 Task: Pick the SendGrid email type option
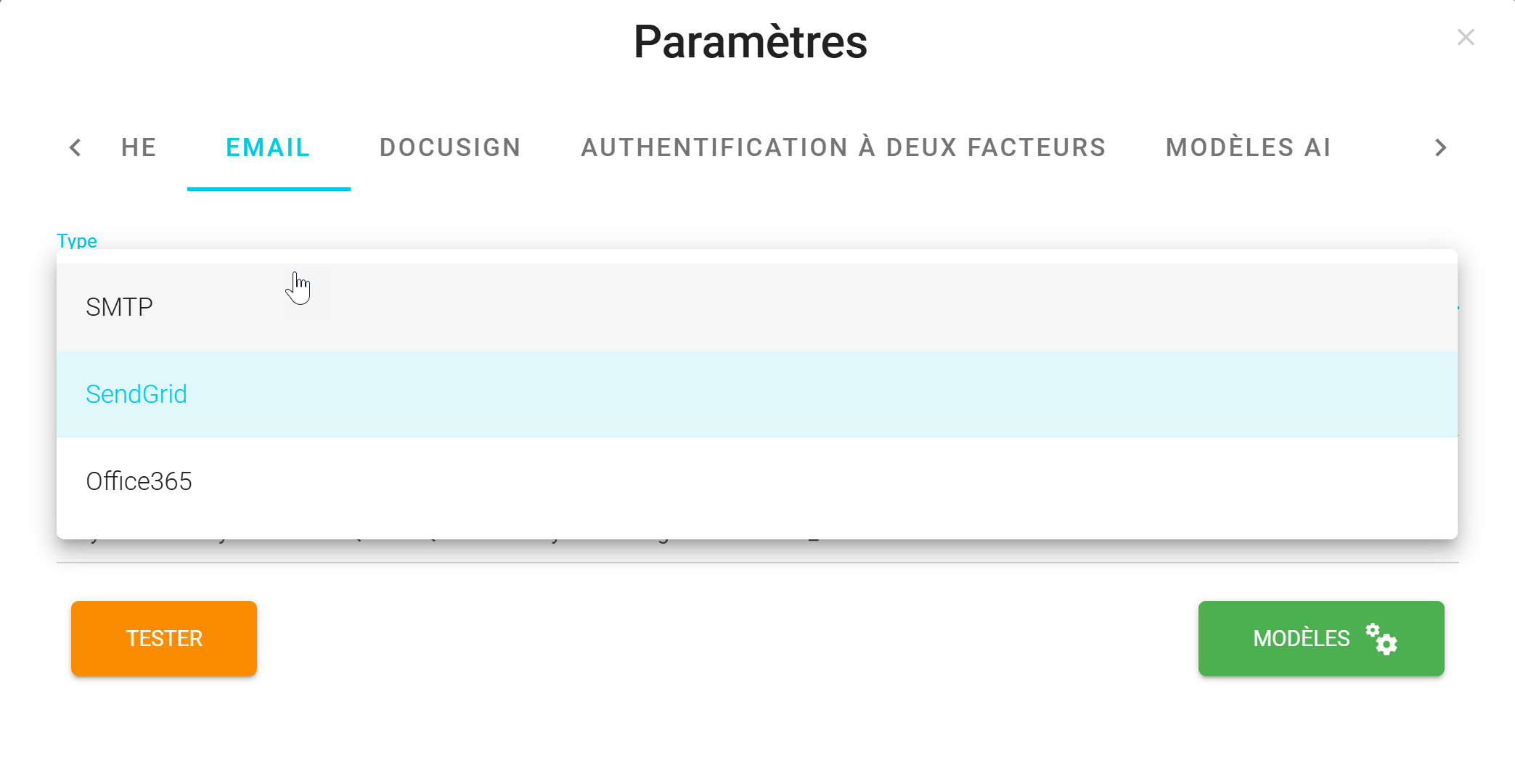(136, 394)
